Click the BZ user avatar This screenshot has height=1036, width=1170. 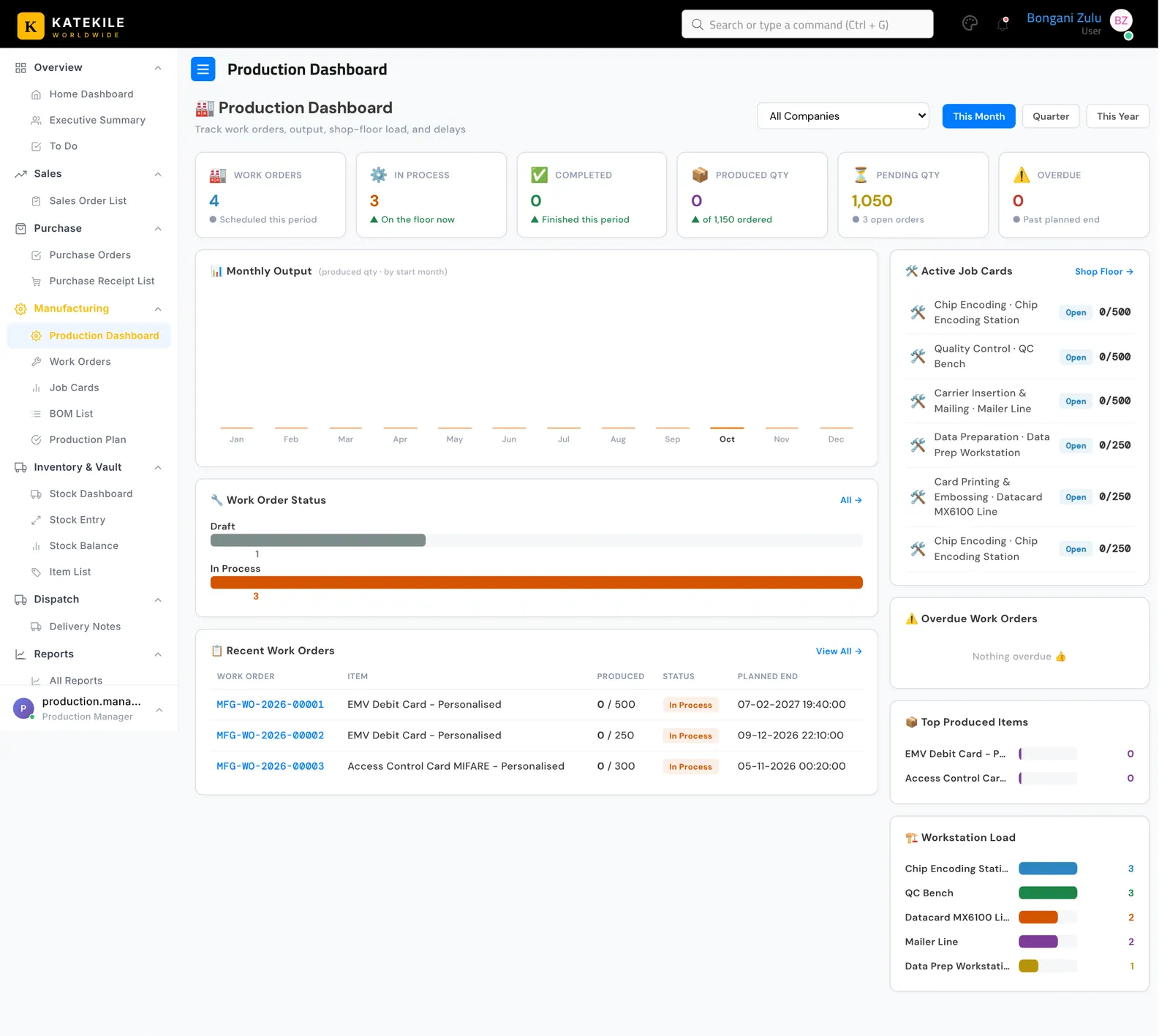pyautogui.click(x=1121, y=21)
